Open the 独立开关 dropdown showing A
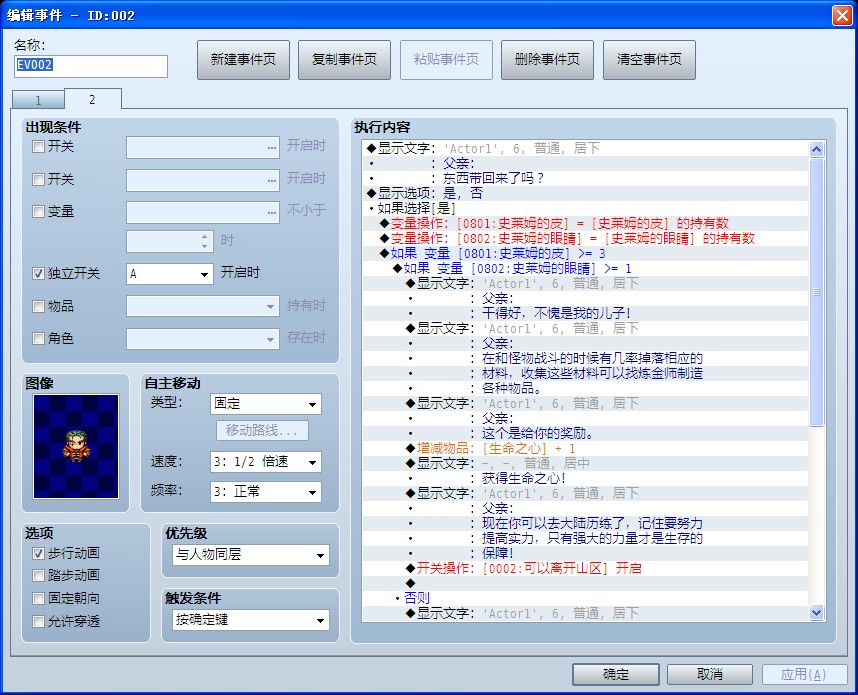858x695 pixels. (170, 274)
